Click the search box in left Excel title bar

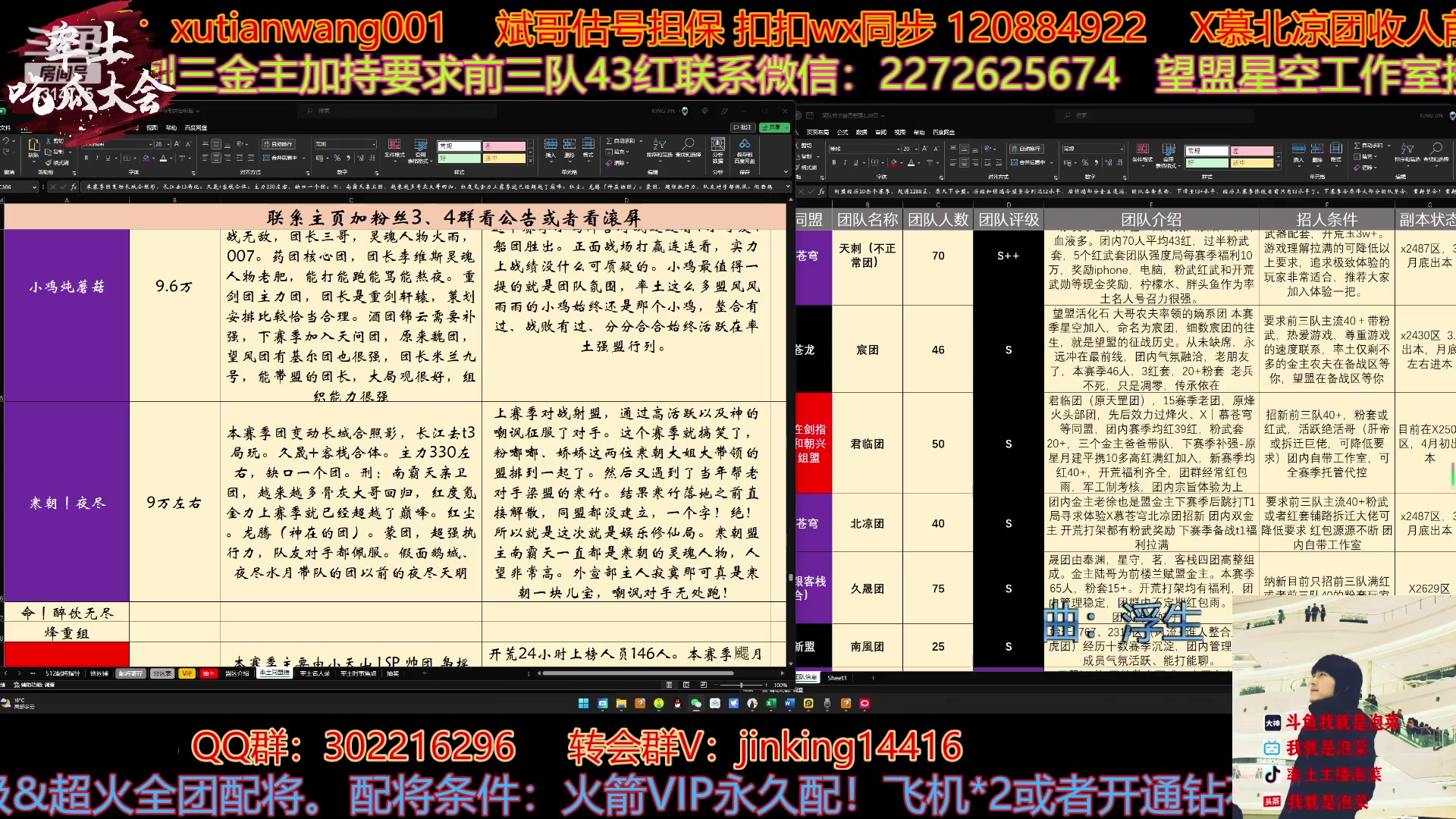398,111
